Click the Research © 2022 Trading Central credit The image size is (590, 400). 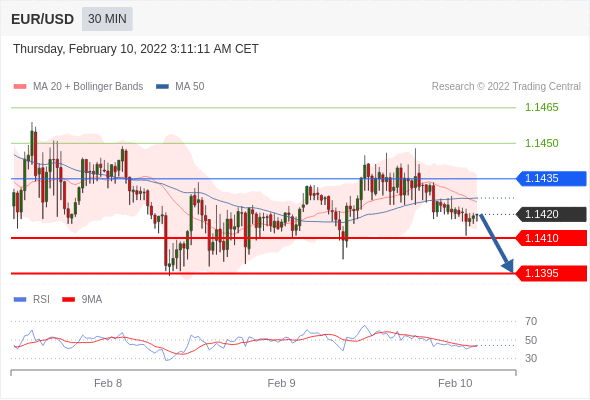coord(506,87)
